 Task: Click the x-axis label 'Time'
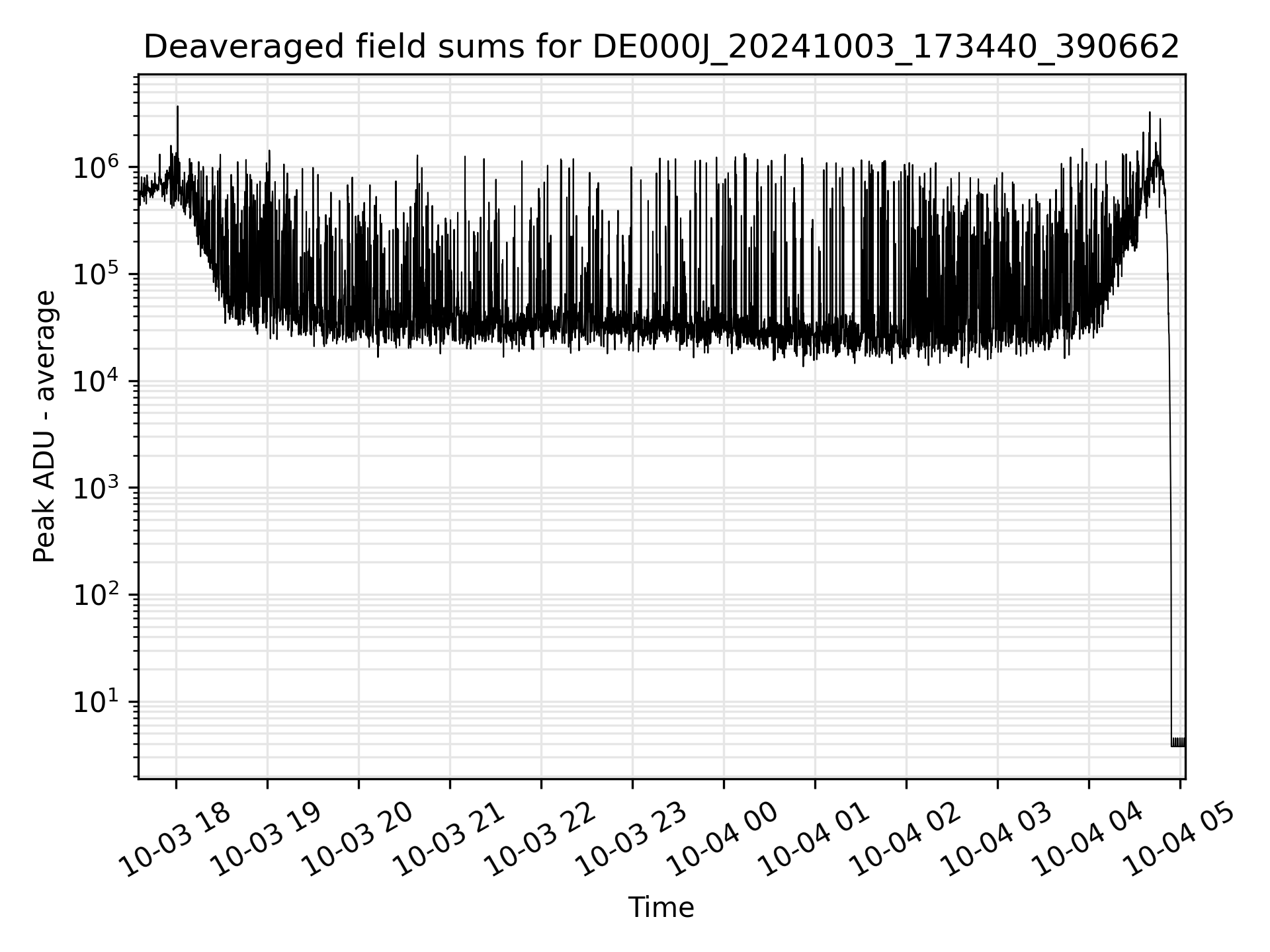[x=661, y=908]
